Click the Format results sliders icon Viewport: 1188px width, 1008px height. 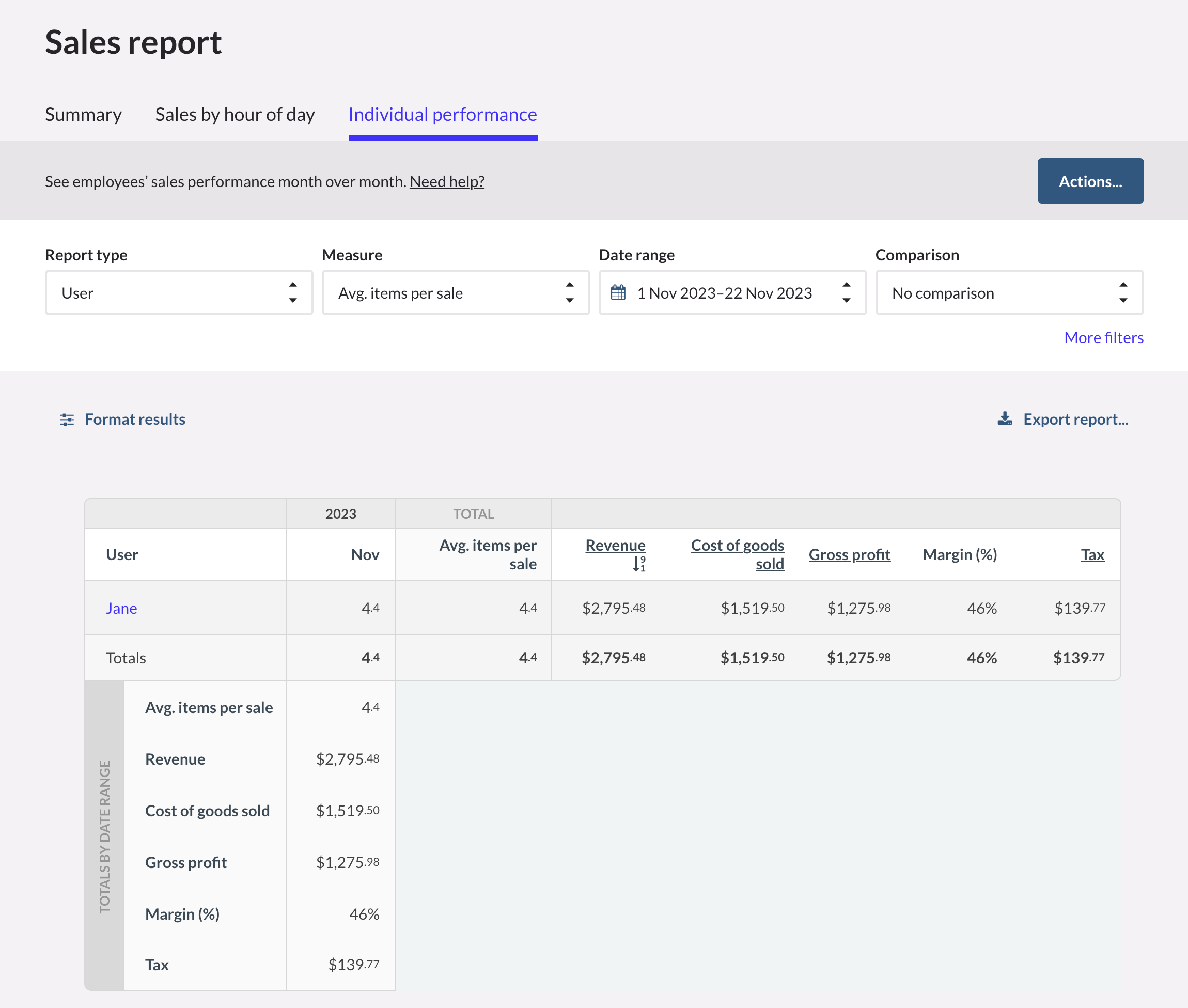tap(67, 420)
